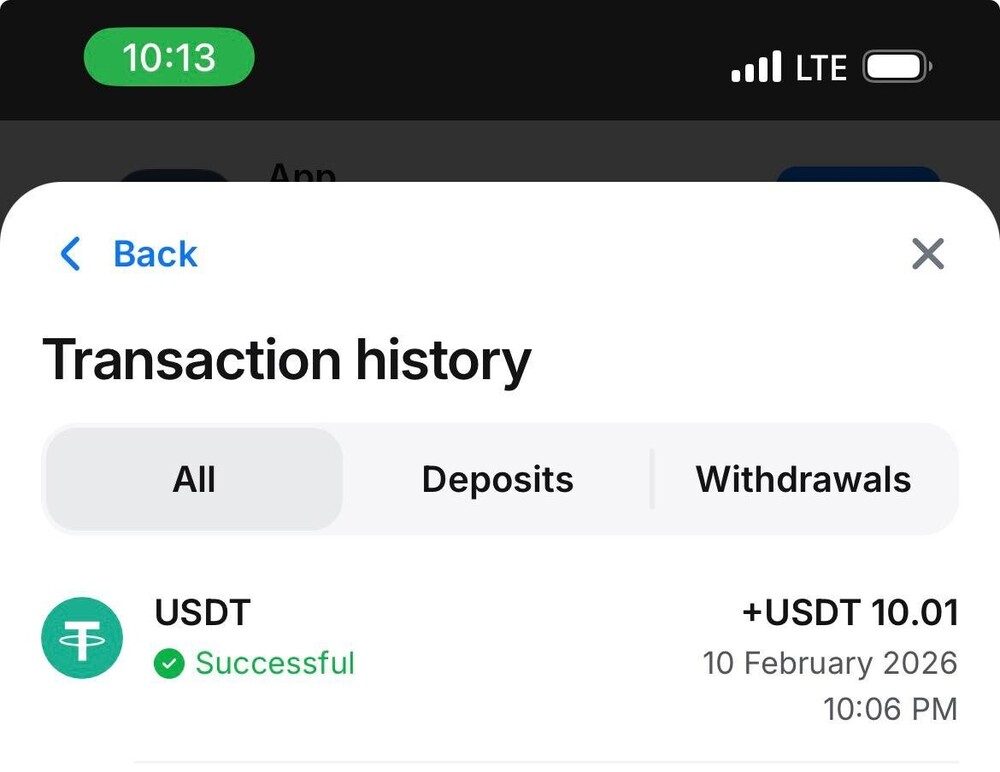Tap the Back chevron arrow

(x=70, y=254)
